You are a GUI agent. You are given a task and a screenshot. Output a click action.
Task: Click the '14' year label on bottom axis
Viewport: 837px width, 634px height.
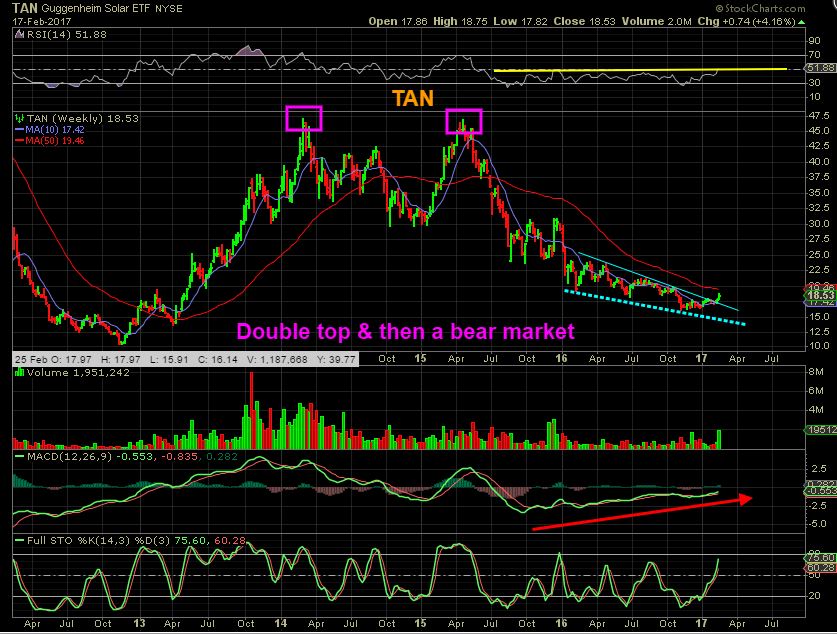(281, 623)
